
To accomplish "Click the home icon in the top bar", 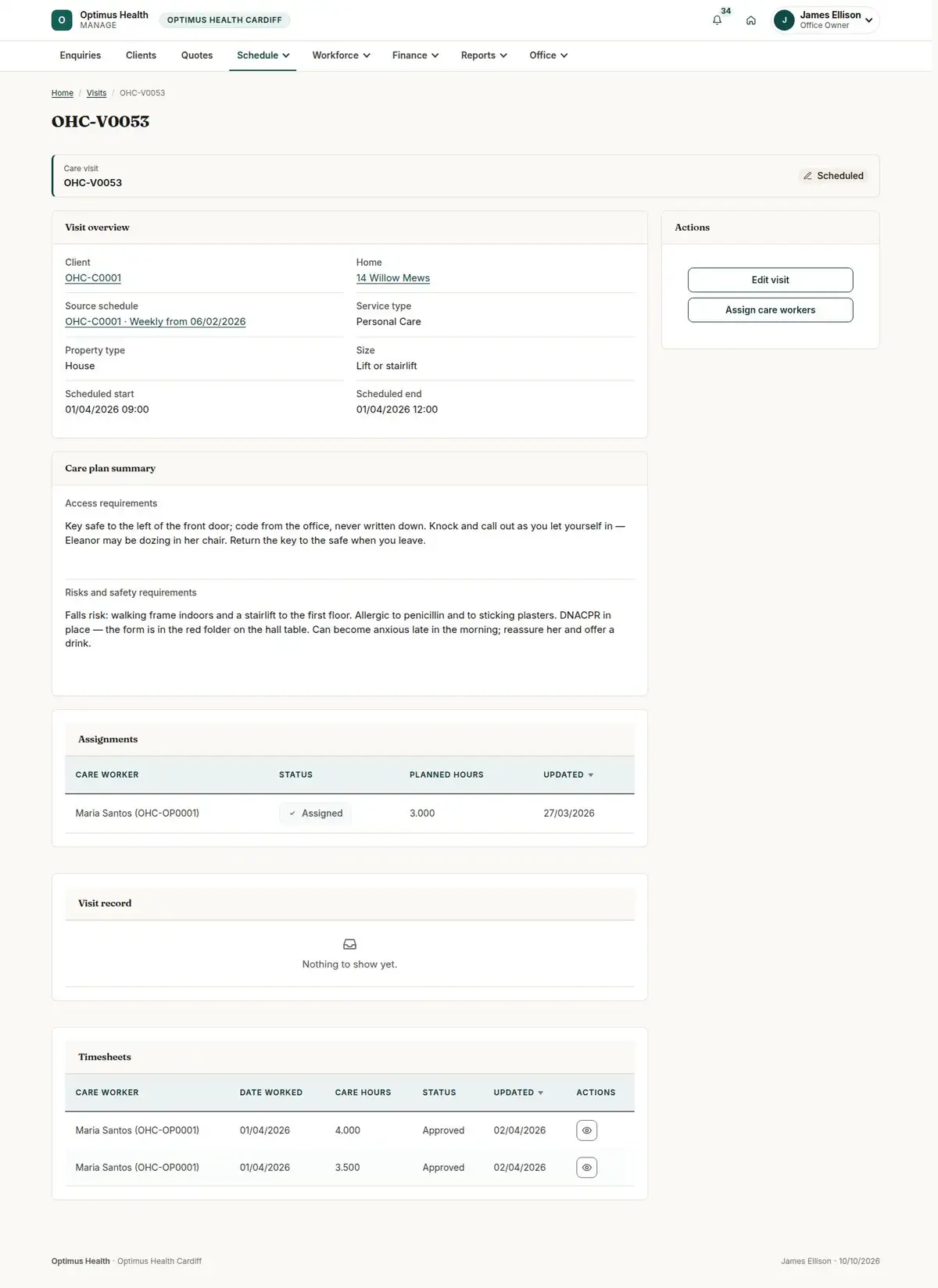I will coord(750,20).
